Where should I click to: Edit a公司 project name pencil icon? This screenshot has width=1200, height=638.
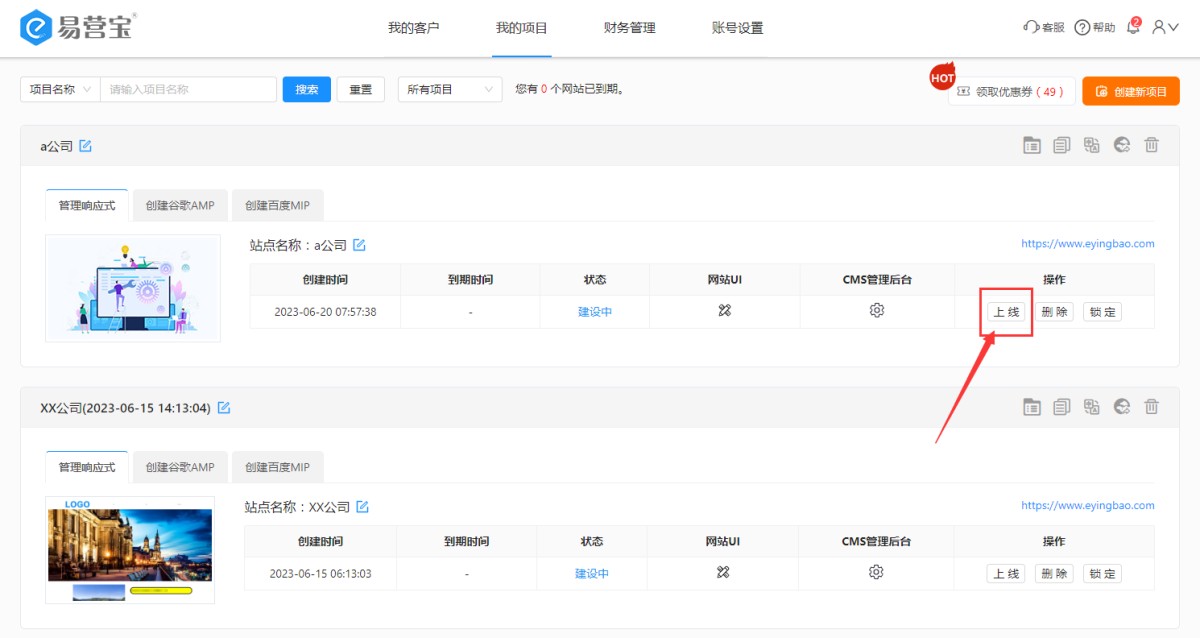(86, 146)
